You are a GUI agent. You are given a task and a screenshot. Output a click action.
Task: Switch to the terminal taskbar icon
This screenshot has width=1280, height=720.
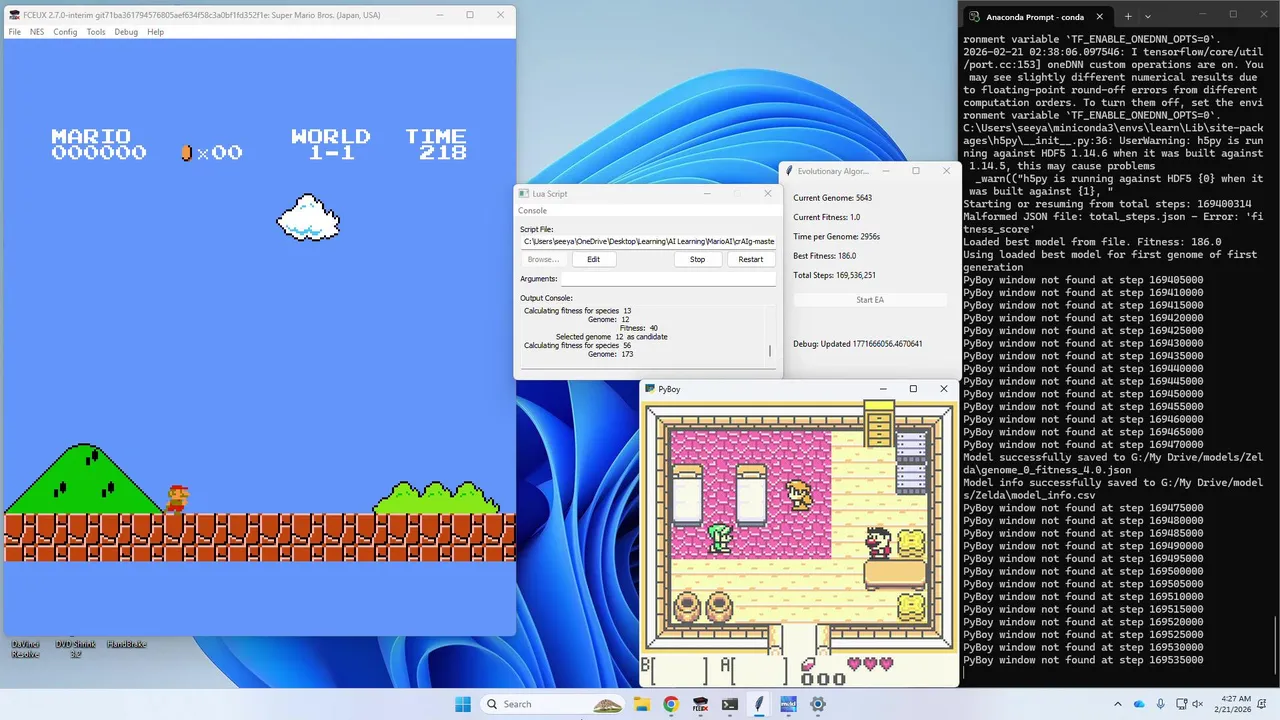click(730, 704)
